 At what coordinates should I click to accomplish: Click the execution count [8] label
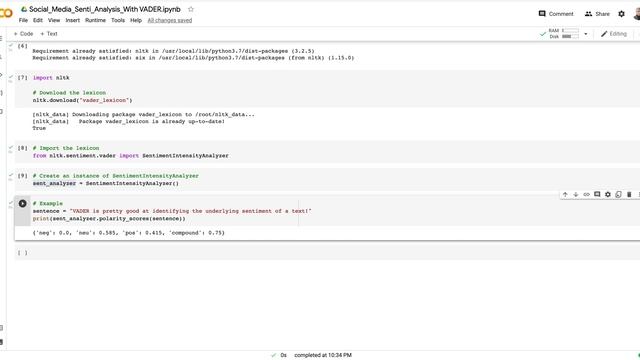[22, 148]
